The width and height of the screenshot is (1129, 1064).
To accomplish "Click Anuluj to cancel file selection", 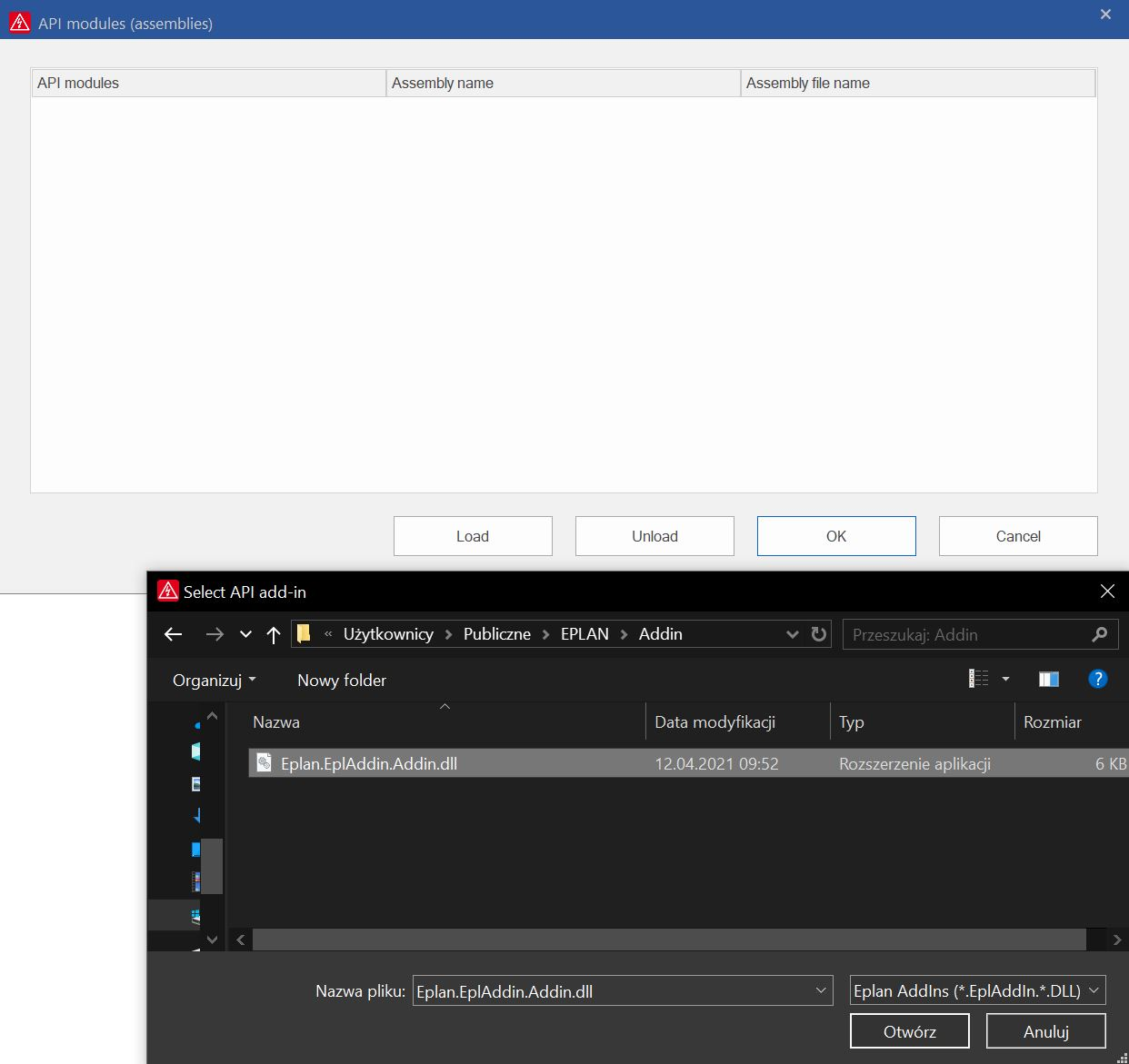I will 1046,1031.
